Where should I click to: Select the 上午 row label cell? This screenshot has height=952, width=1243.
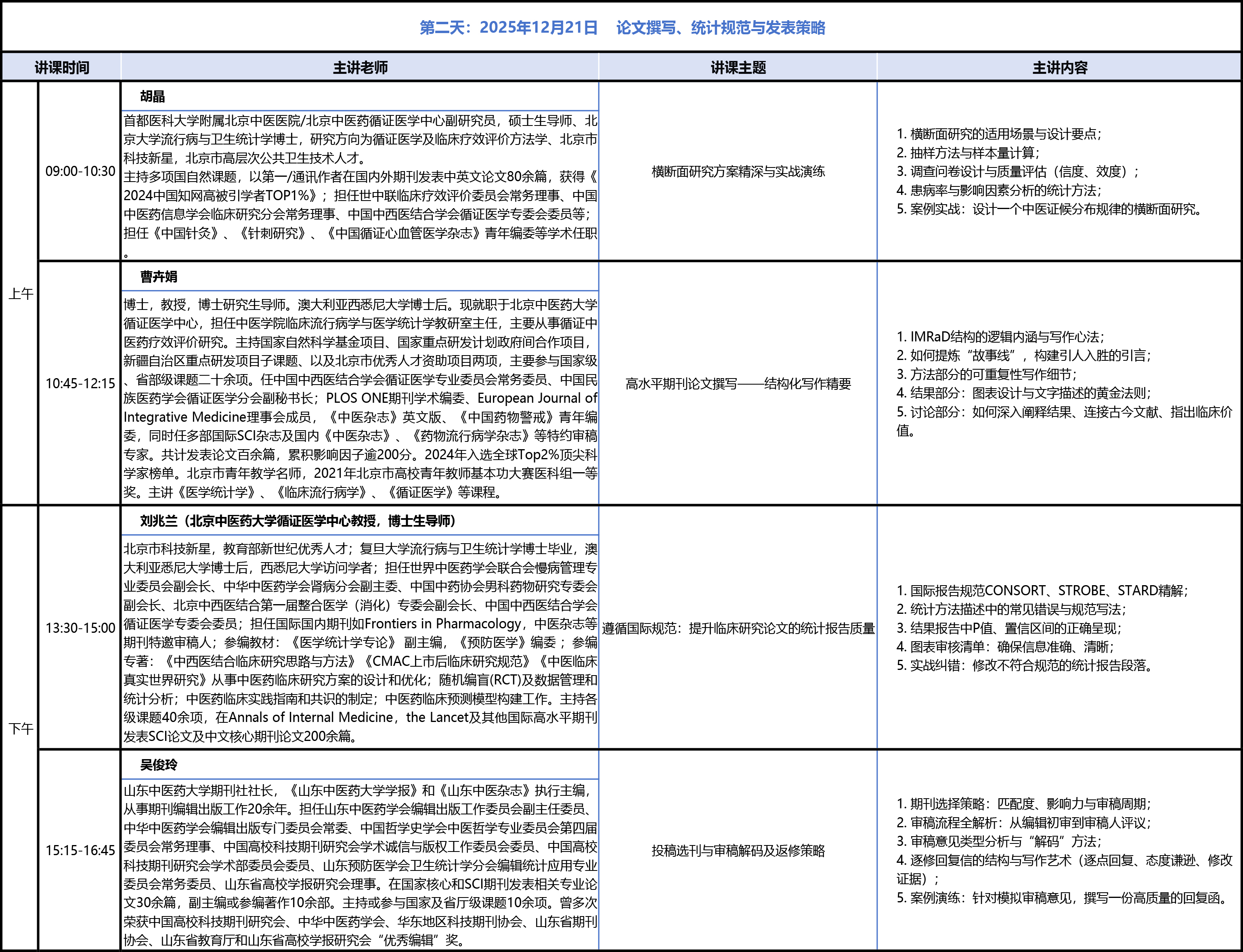point(21,293)
